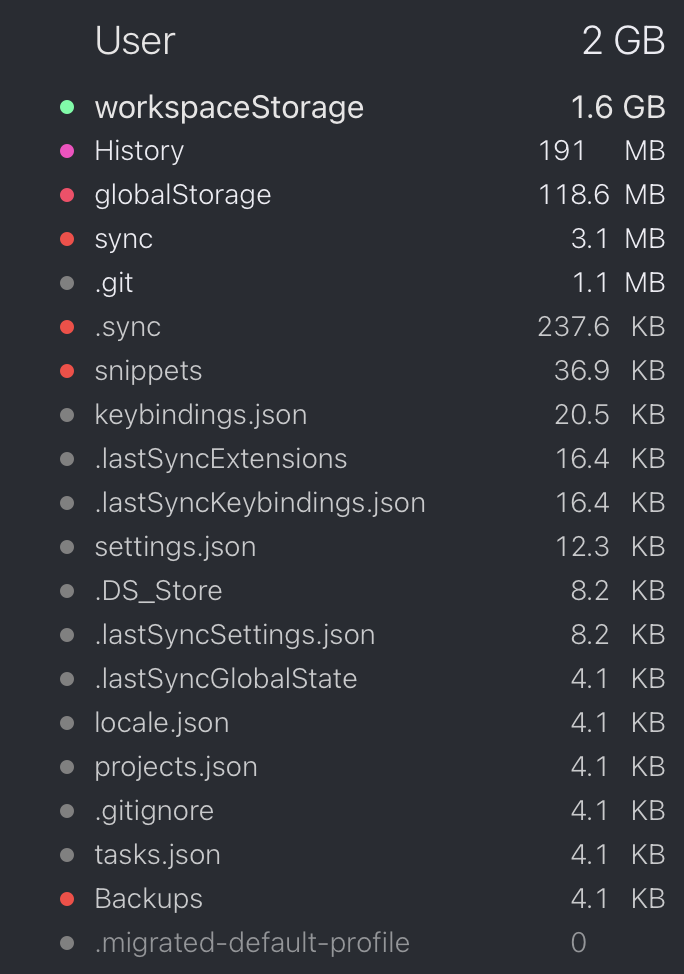The width and height of the screenshot is (684, 974).
Task: Click the red dot beside globalStorage
Action: [x=66, y=194]
